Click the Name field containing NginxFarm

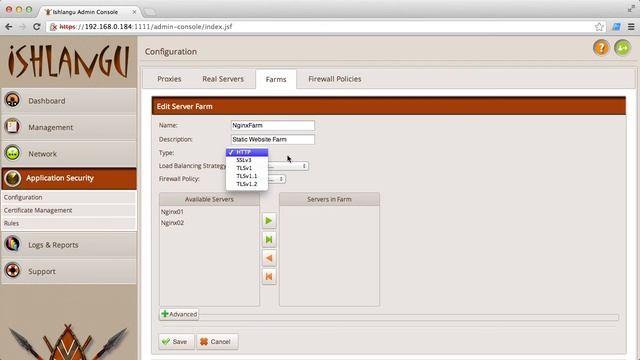[273, 125]
